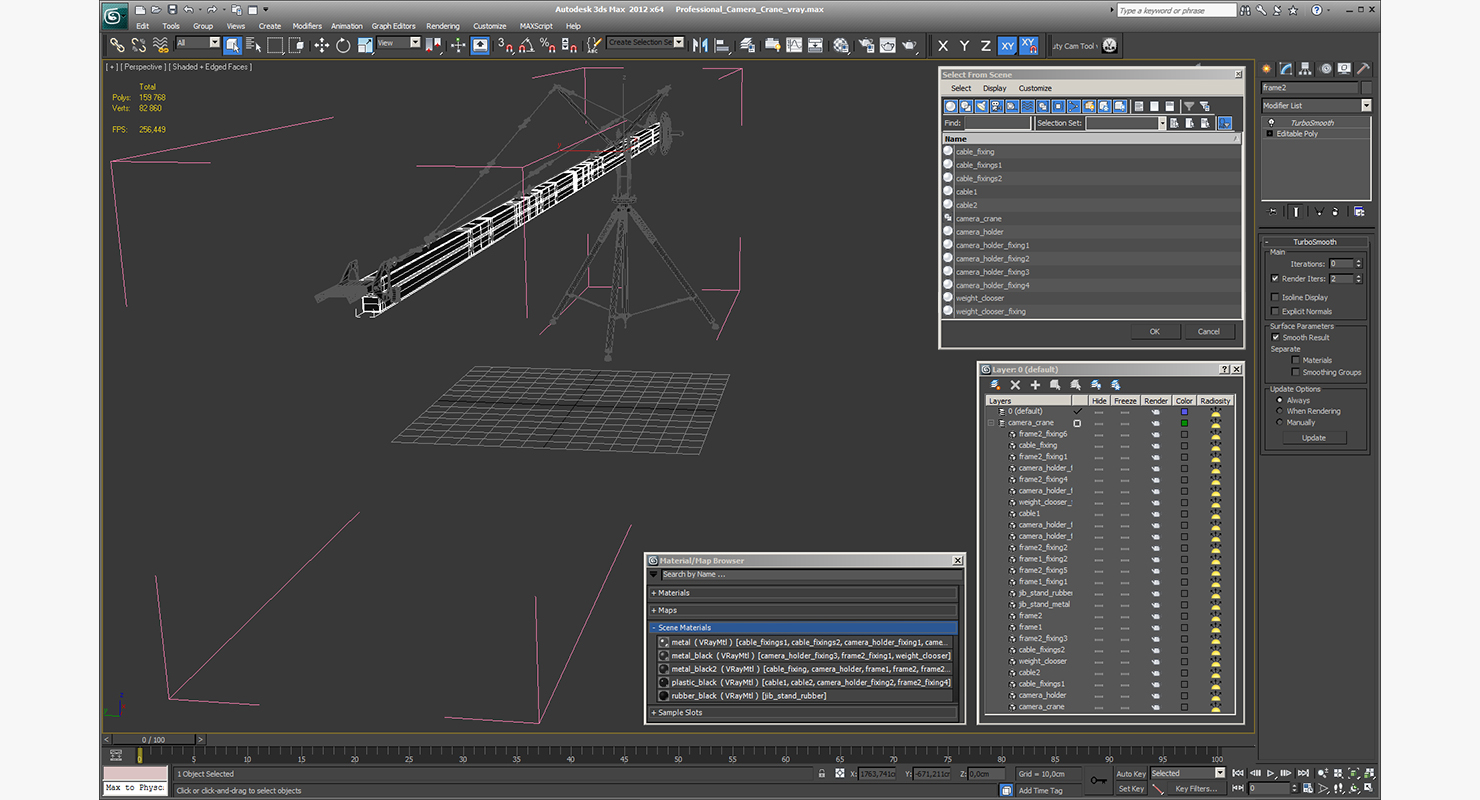1480x800 pixels.
Task: Open the MAXScript menu
Action: (x=536, y=26)
